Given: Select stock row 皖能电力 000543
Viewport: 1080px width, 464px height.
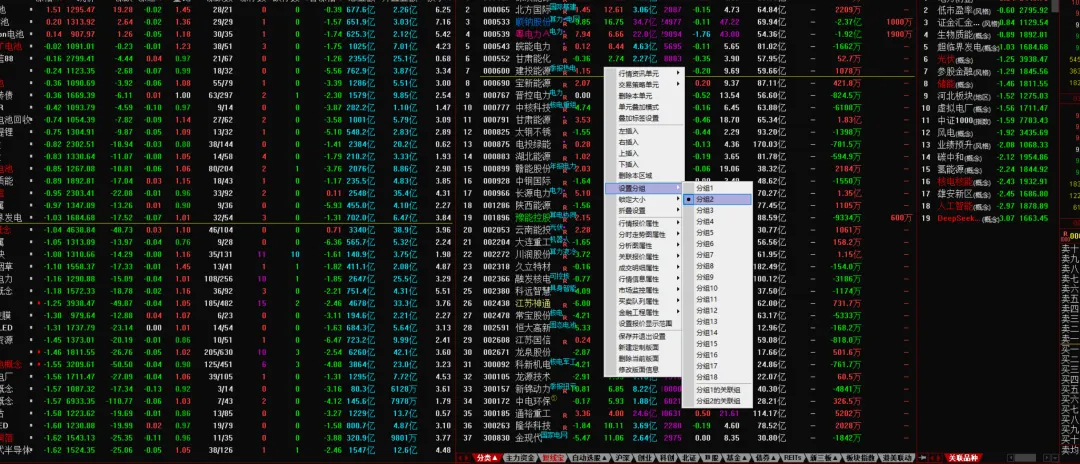Looking at the screenshot, I should click(x=685, y=46).
